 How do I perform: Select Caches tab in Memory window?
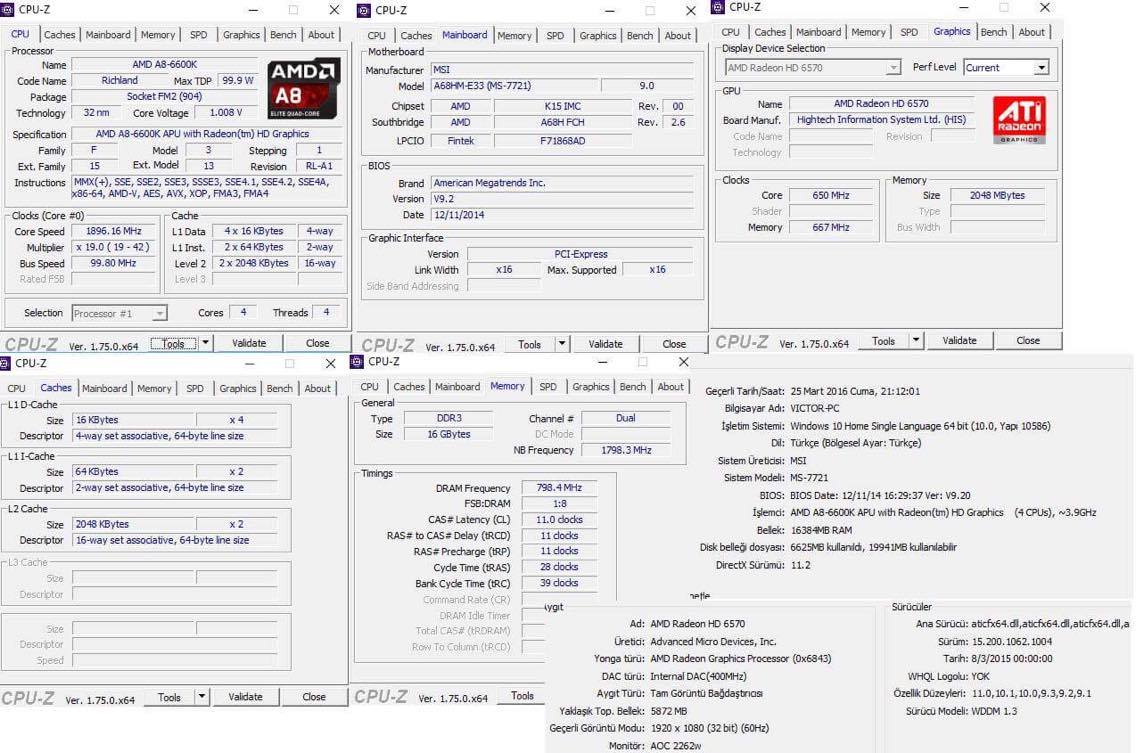(x=409, y=387)
